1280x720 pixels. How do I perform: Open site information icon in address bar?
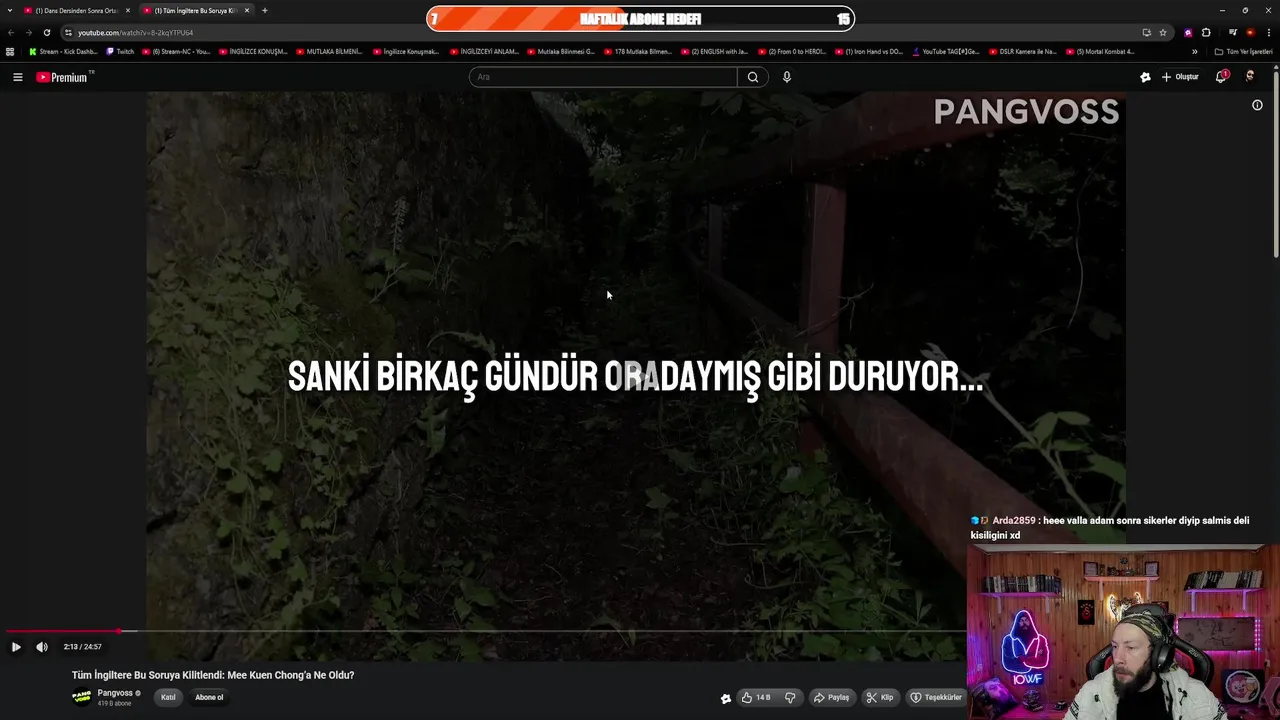[68, 32]
